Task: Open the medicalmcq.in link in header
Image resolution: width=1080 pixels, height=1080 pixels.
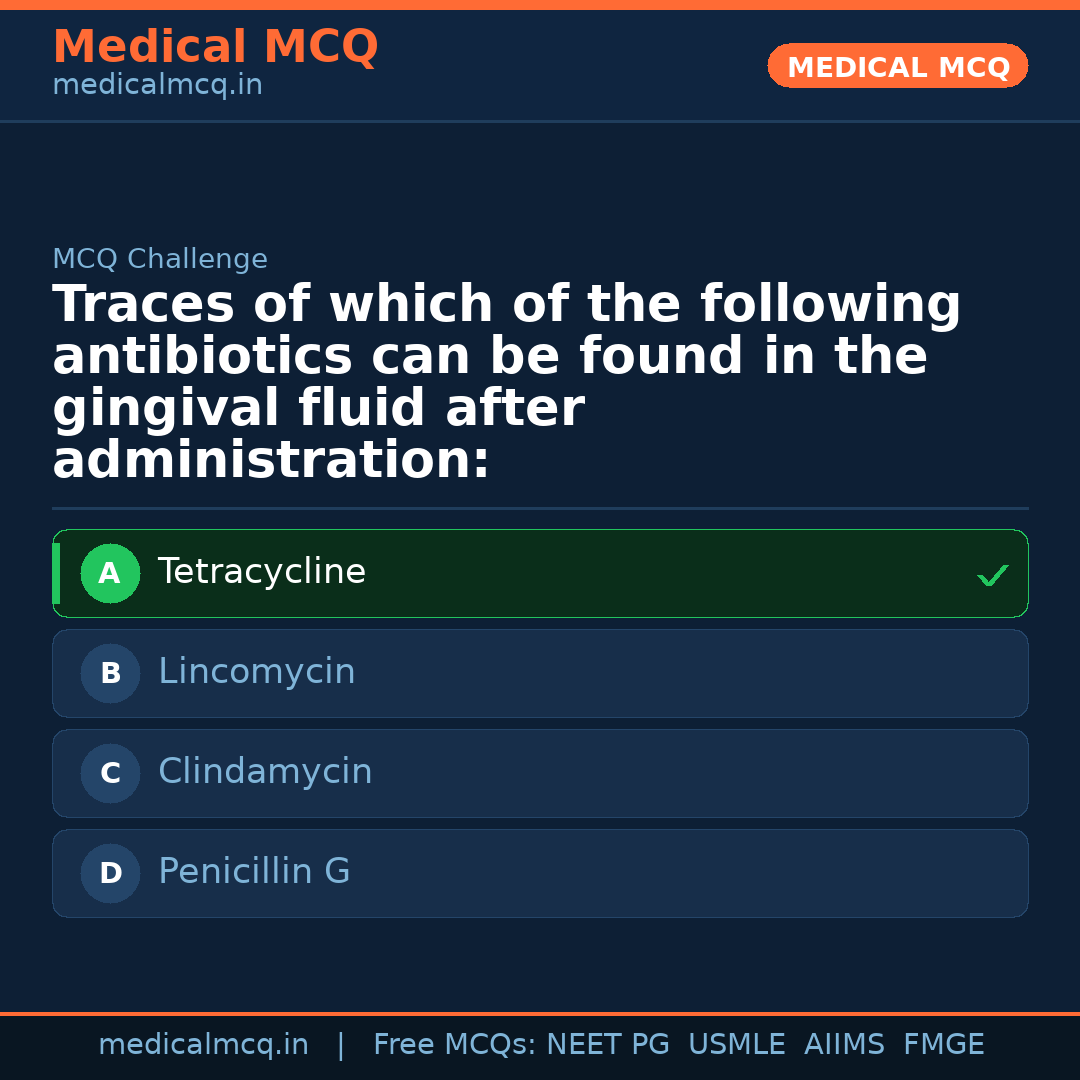Action: point(157,86)
